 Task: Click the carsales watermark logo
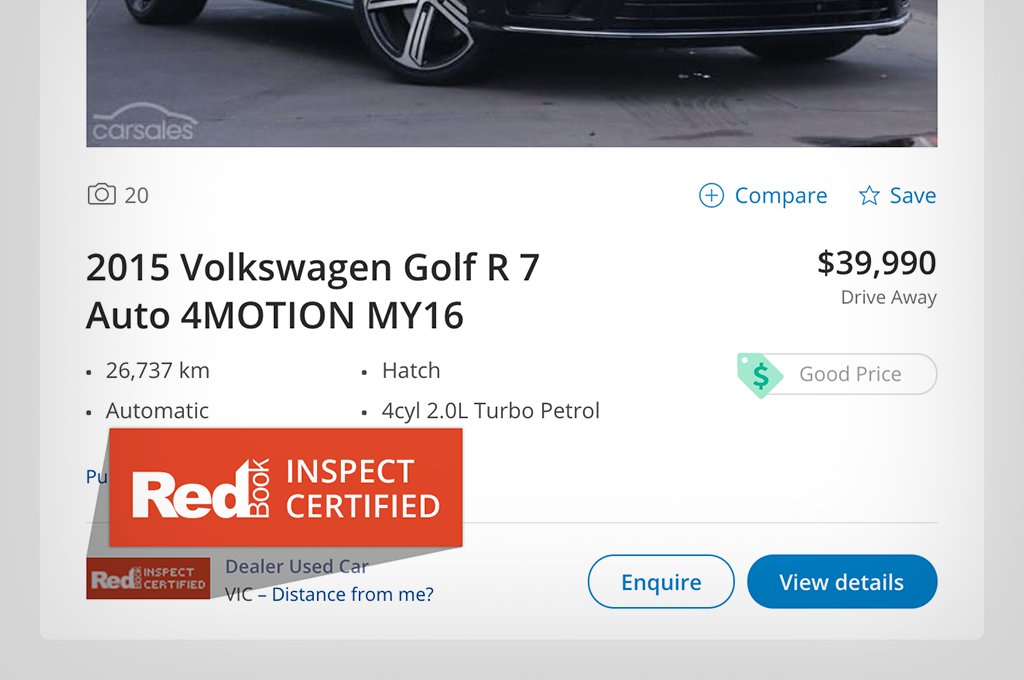click(x=144, y=125)
